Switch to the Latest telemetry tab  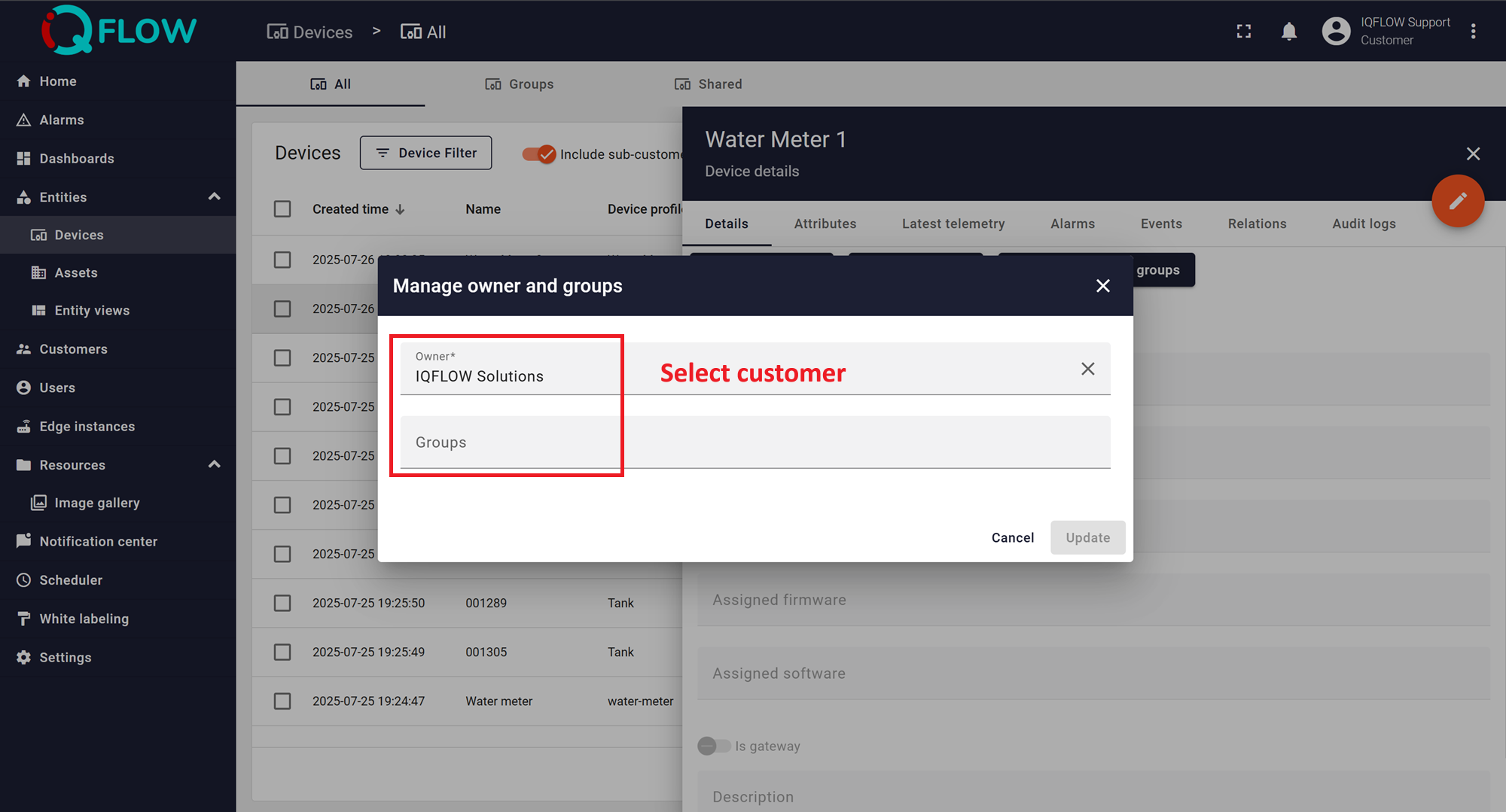tap(953, 224)
